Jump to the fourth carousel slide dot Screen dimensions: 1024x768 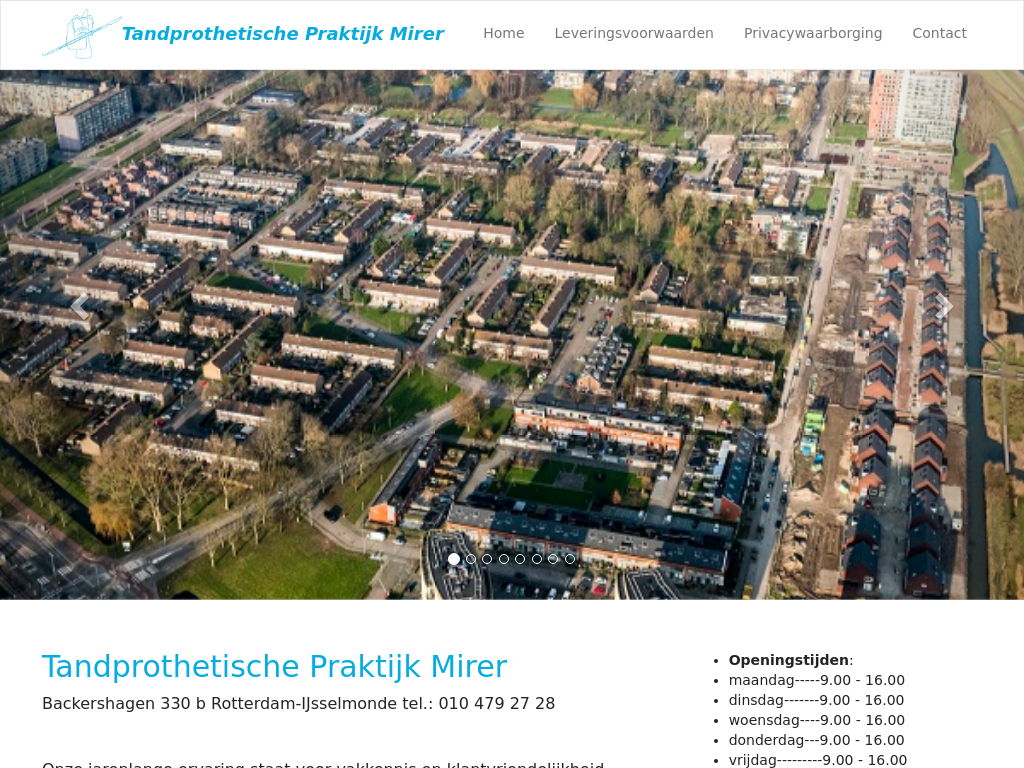tap(504, 559)
